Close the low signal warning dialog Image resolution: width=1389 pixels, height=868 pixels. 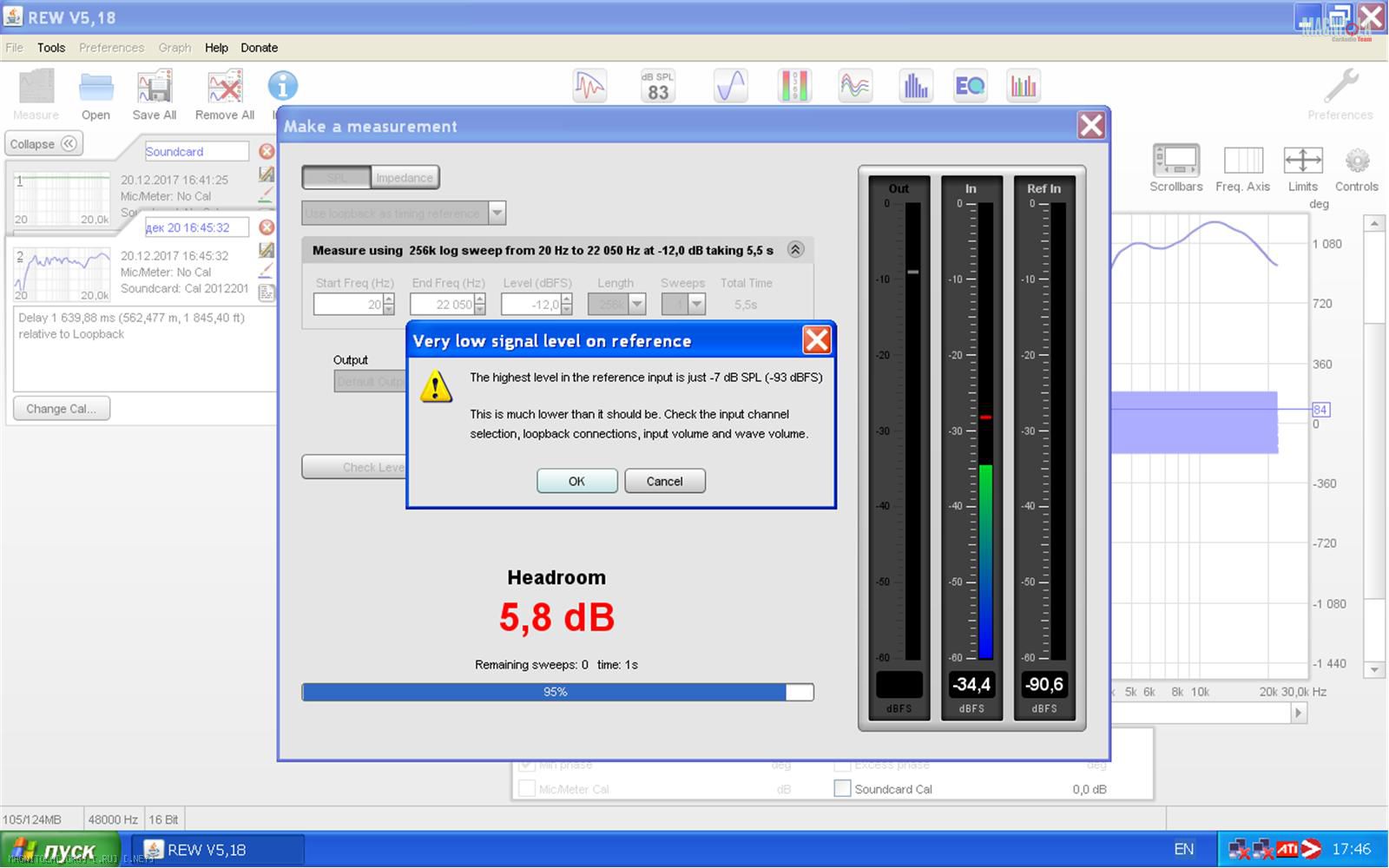click(x=816, y=340)
